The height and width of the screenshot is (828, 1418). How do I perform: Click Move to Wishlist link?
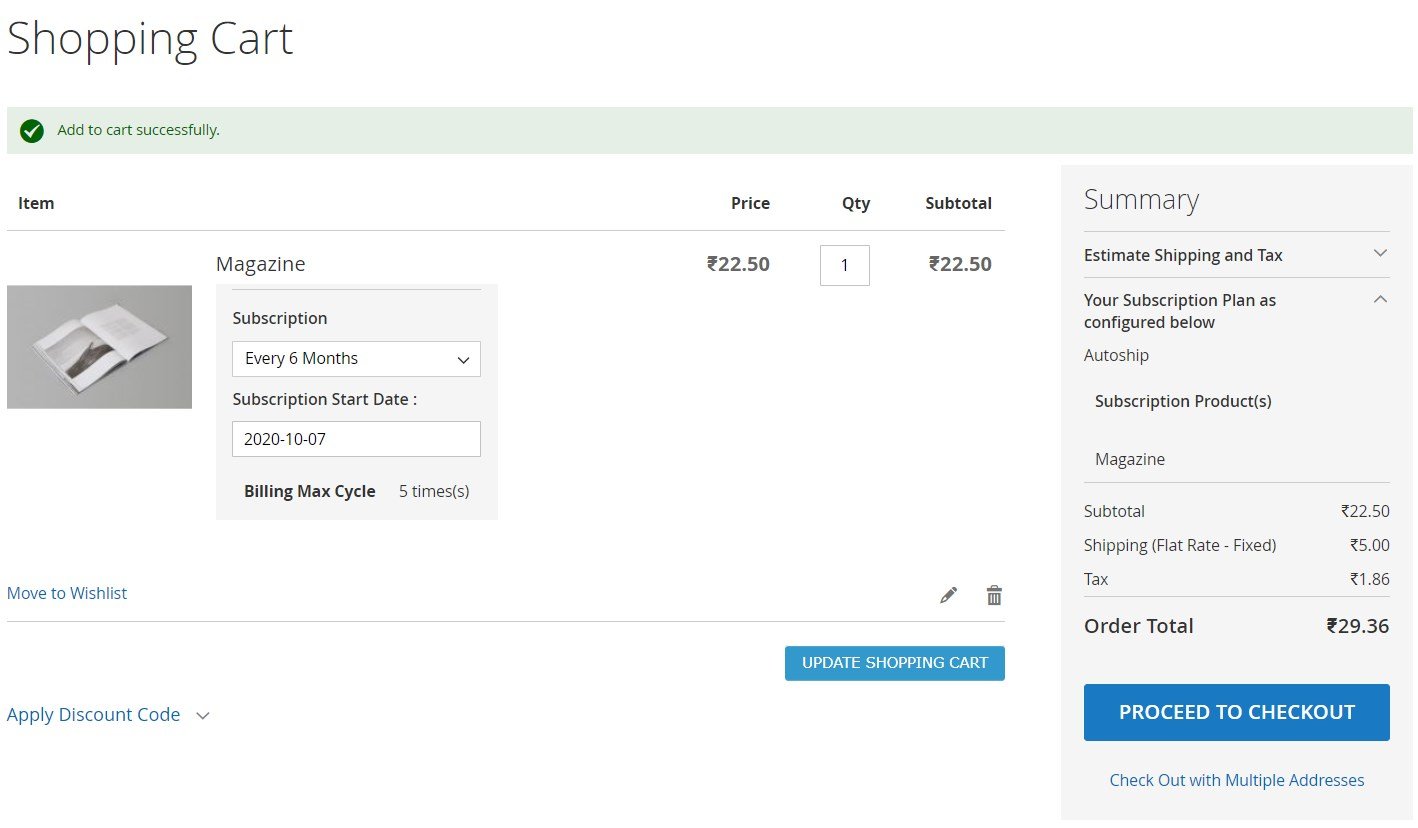pyautogui.click(x=67, y=593)
